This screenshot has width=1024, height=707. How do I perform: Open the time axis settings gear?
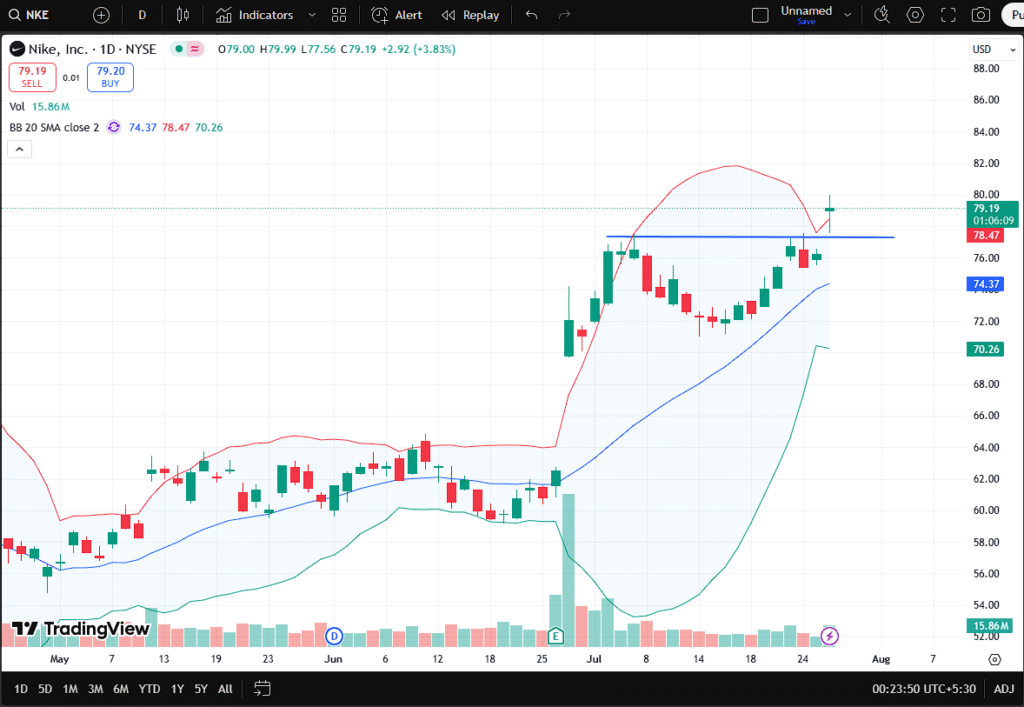click(x=995, y=659)
